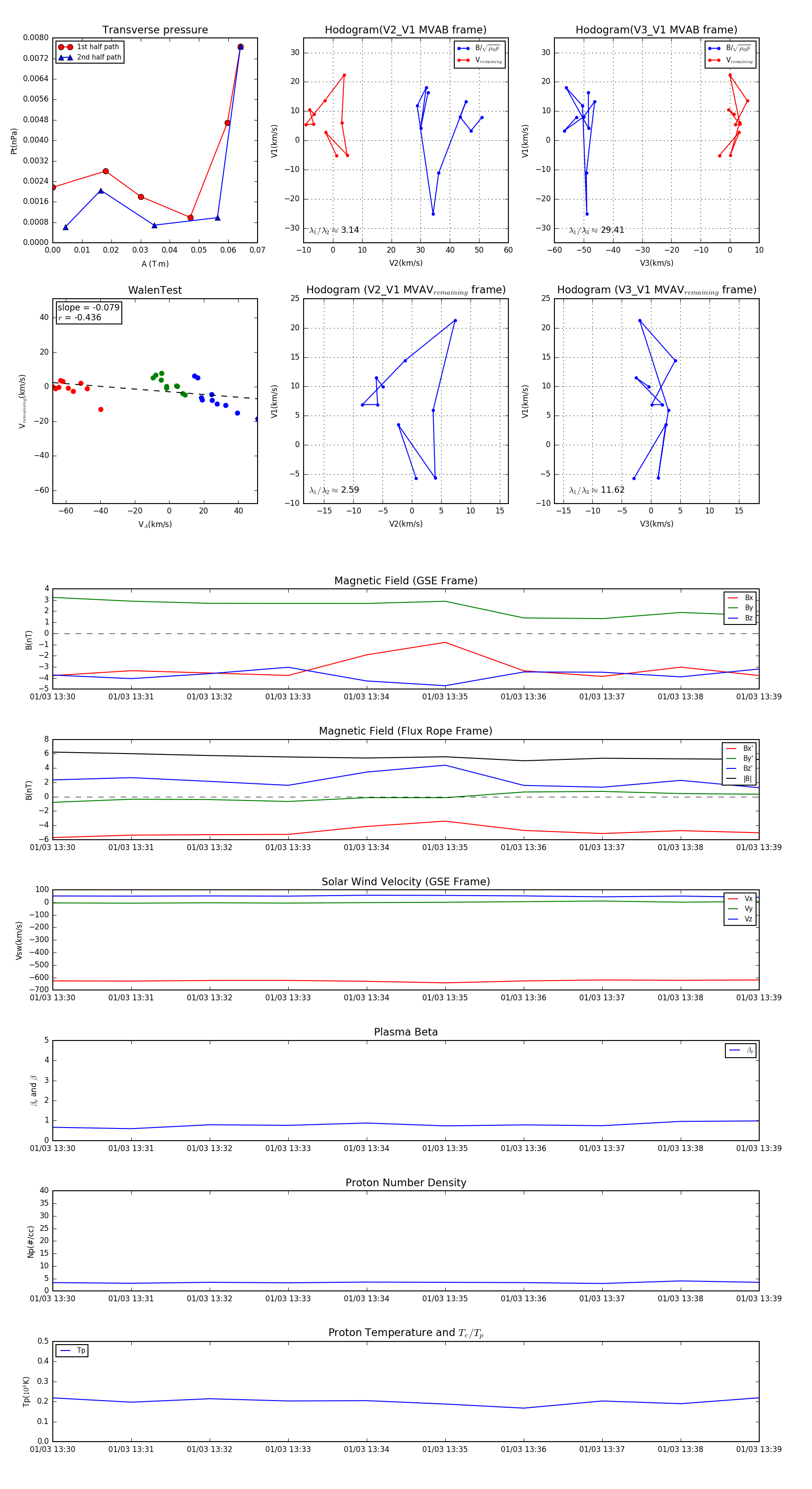The image size is (812, 1489).
Task: Select the "|B|" legend entry in Flux Rope plot
Action: [x=739, y=779]
